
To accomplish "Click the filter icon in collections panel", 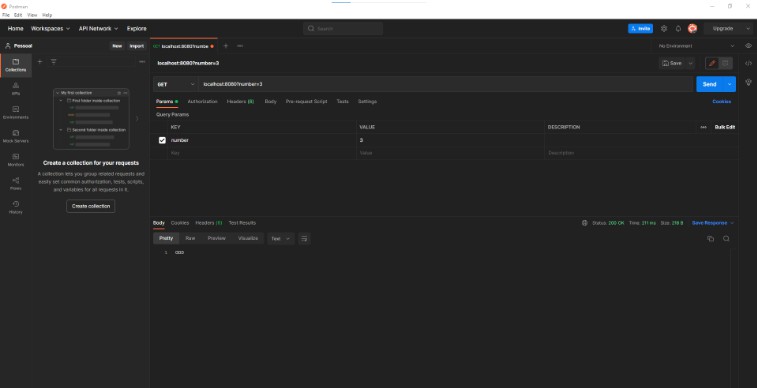I will coord(54,62).
